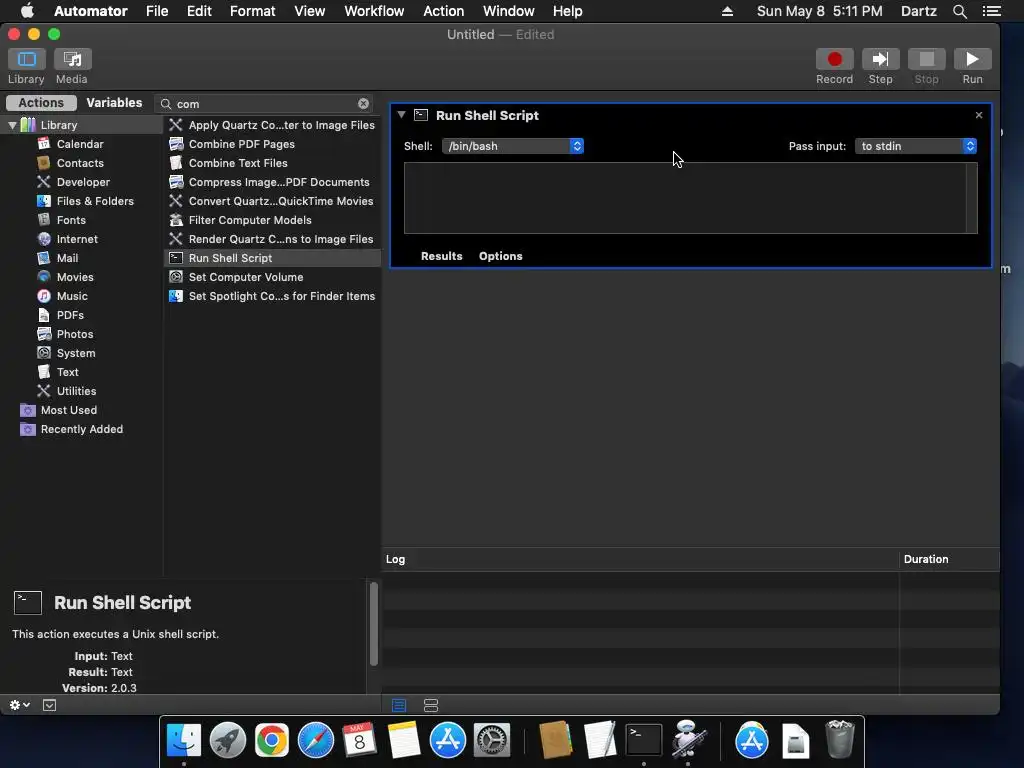Viewport: 1024px width, 768px height.
Task: Select Calendar in the library list
Action: pyautogui.click(x=80, y=144)
